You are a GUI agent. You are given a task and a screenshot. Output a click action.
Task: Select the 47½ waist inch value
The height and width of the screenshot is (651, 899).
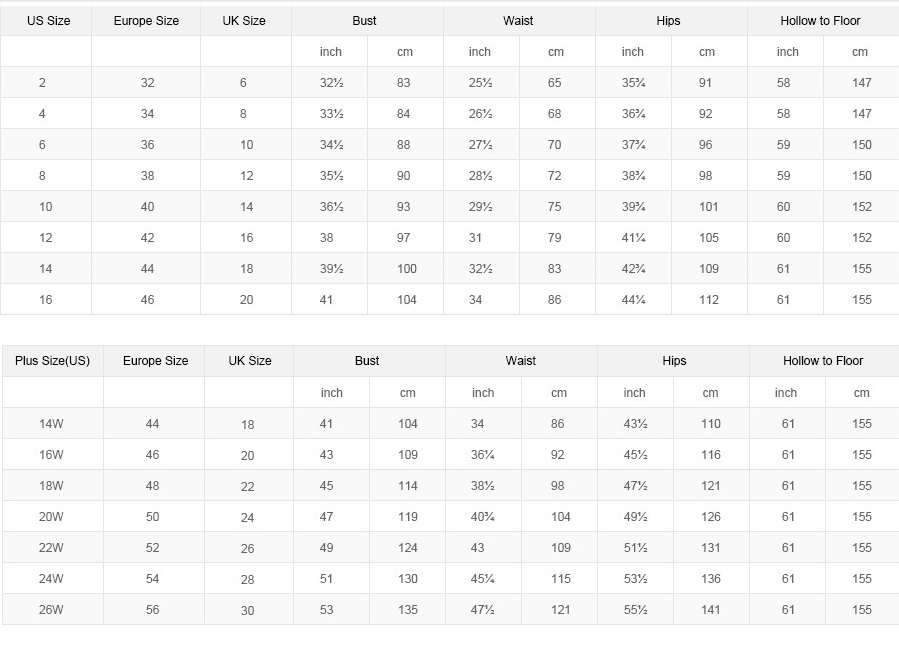pyautogui.click(x=482, y=610)
